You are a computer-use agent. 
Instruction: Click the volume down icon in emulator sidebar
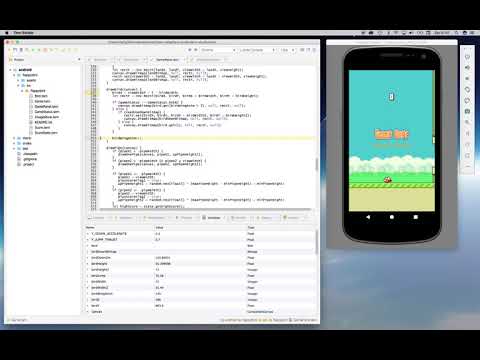(467, 79)
